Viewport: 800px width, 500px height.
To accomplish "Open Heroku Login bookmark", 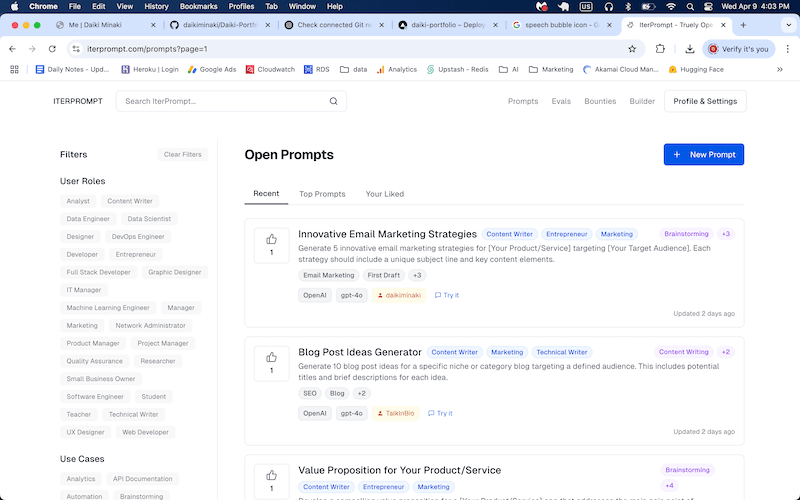I will click(150, 69).
